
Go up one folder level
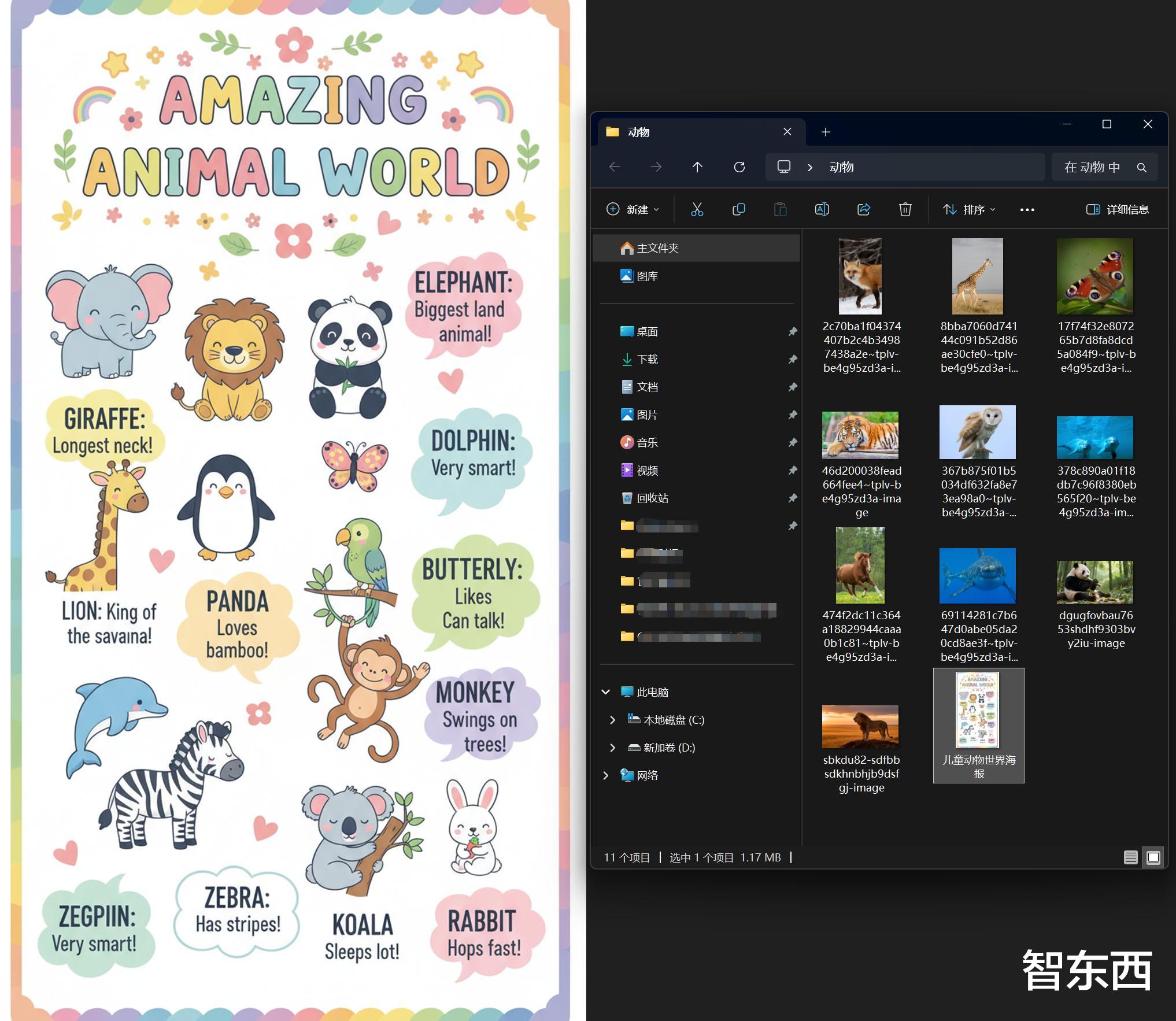pos(697,167)
